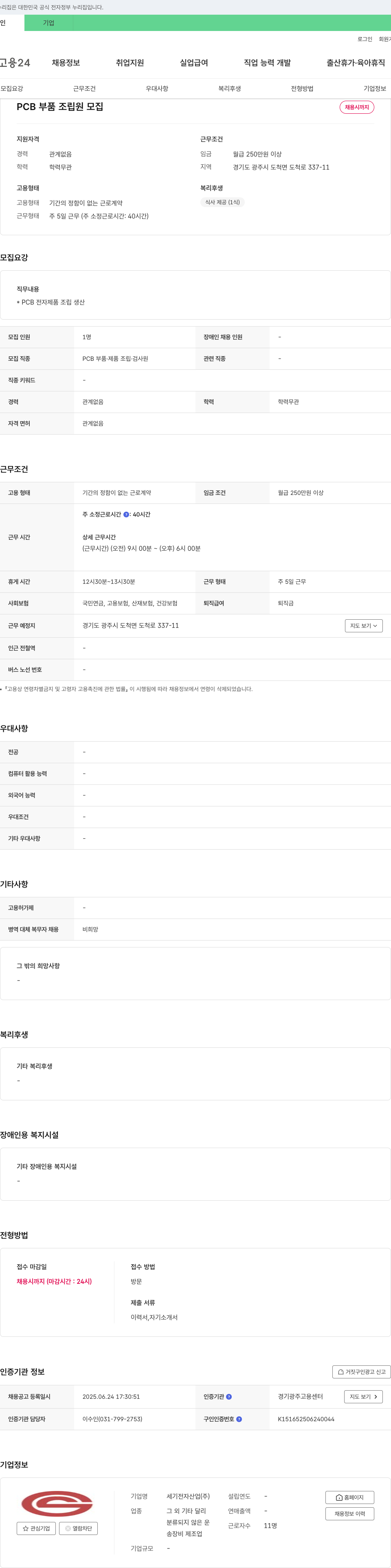Select the contact 이수인(031-799-2753)
This screenshot has height=1568, width=391.
point(112,1419)
